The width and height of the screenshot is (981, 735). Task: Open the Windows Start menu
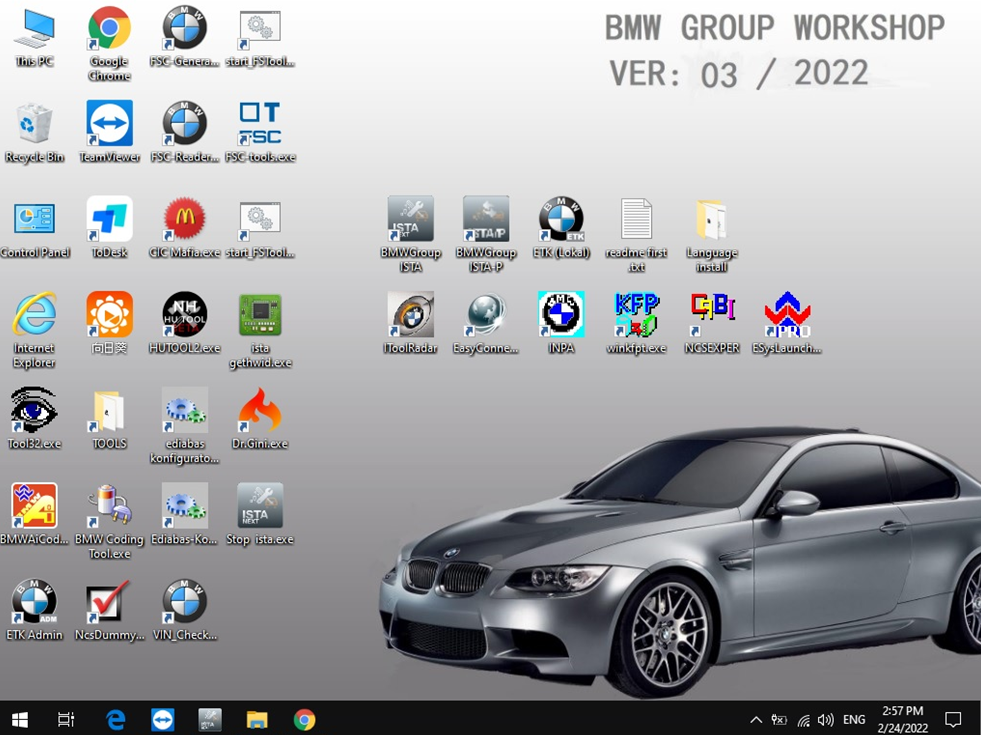coord(19,719)
